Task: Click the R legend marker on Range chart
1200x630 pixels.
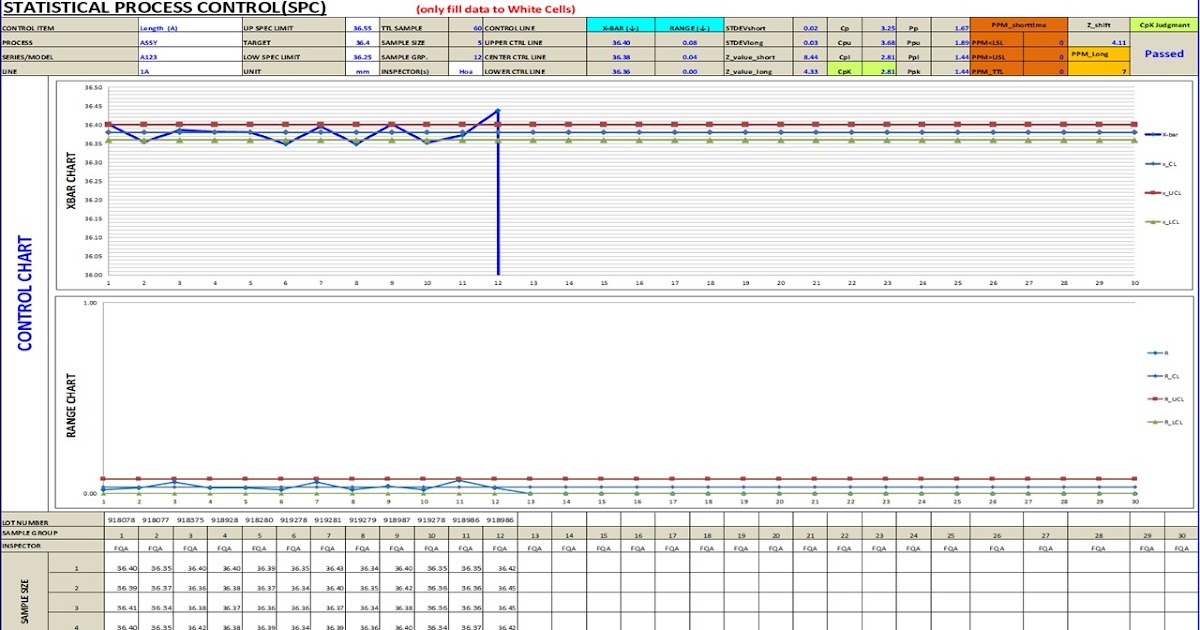Action: pyautogui.click(x=1155, y=353)
